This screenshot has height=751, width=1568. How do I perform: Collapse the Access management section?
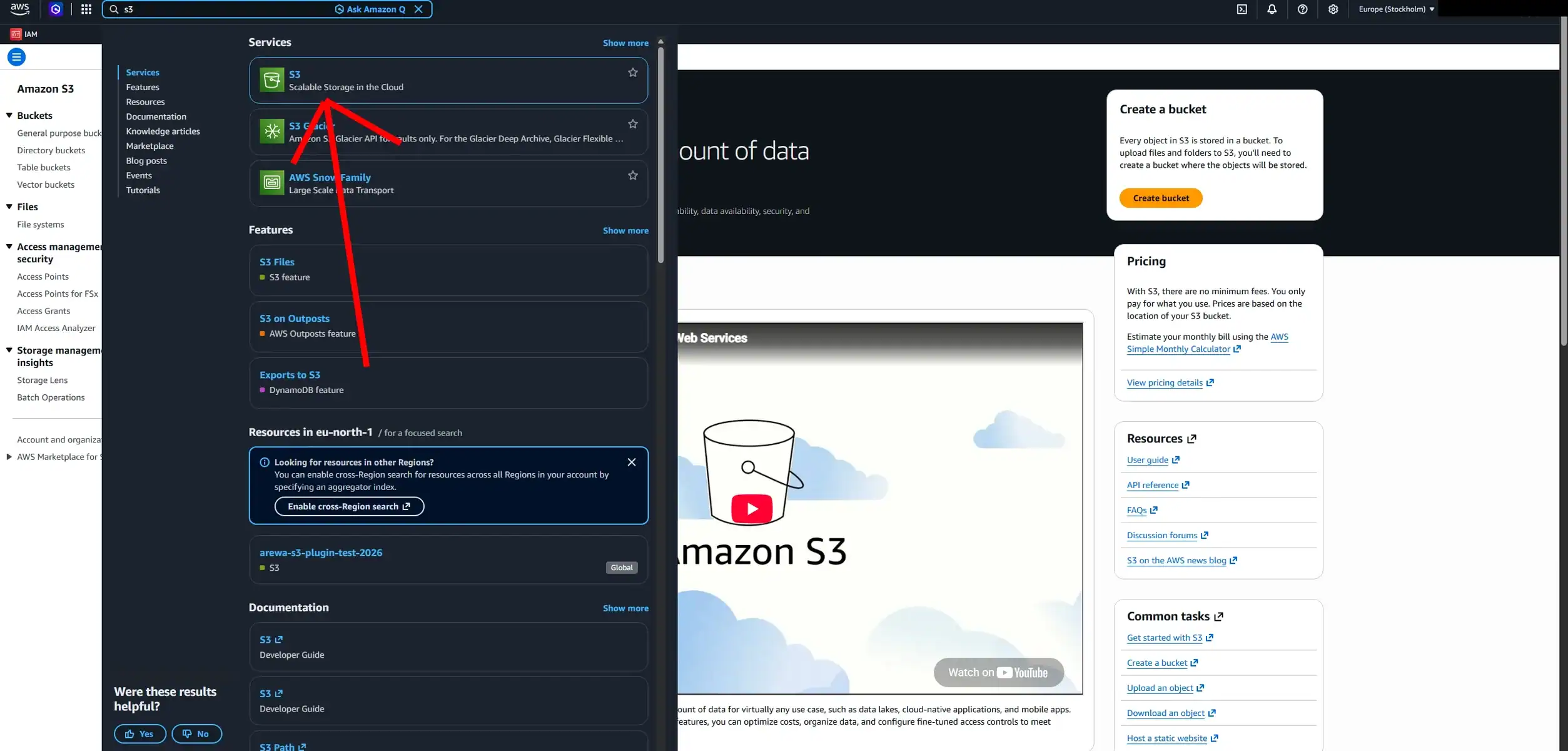pos(9,247)
